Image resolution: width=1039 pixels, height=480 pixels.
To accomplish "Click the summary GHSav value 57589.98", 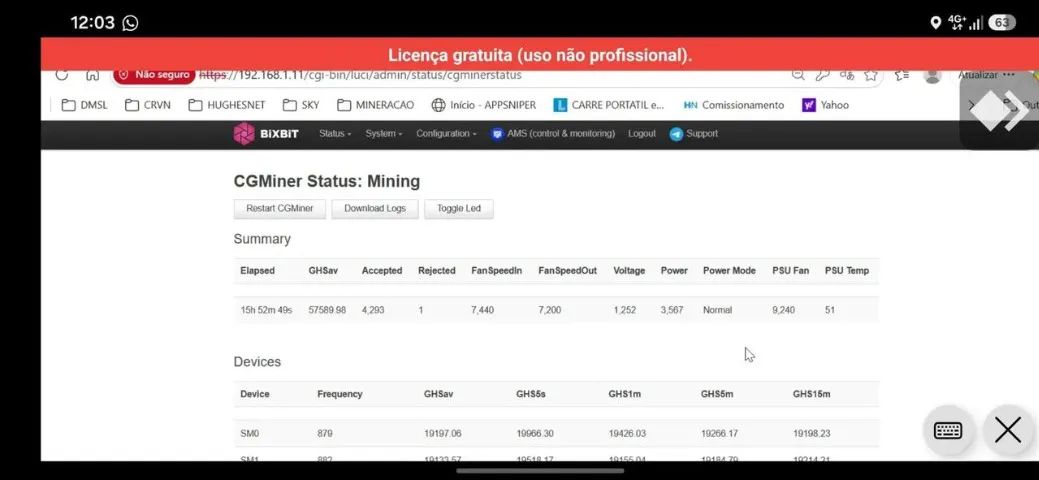I will coord(327,310).
